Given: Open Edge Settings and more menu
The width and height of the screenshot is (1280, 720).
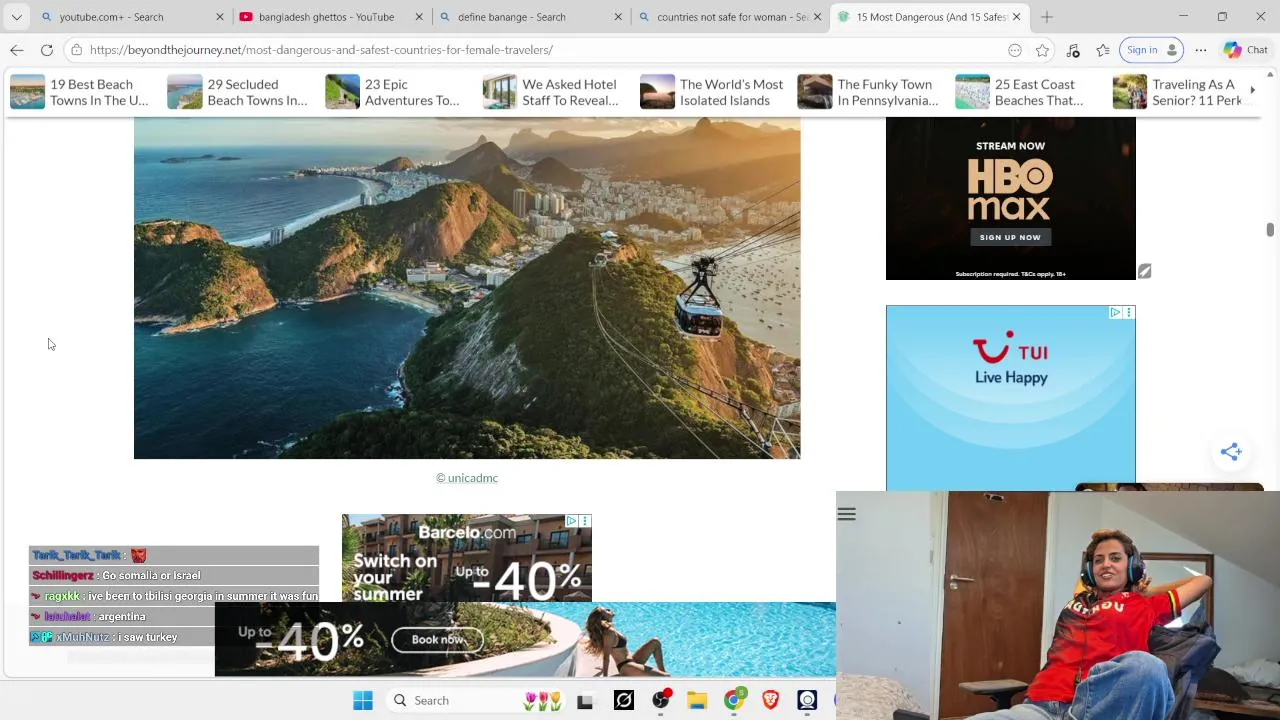Looking at the screenshot, I should pos(1201,50).
